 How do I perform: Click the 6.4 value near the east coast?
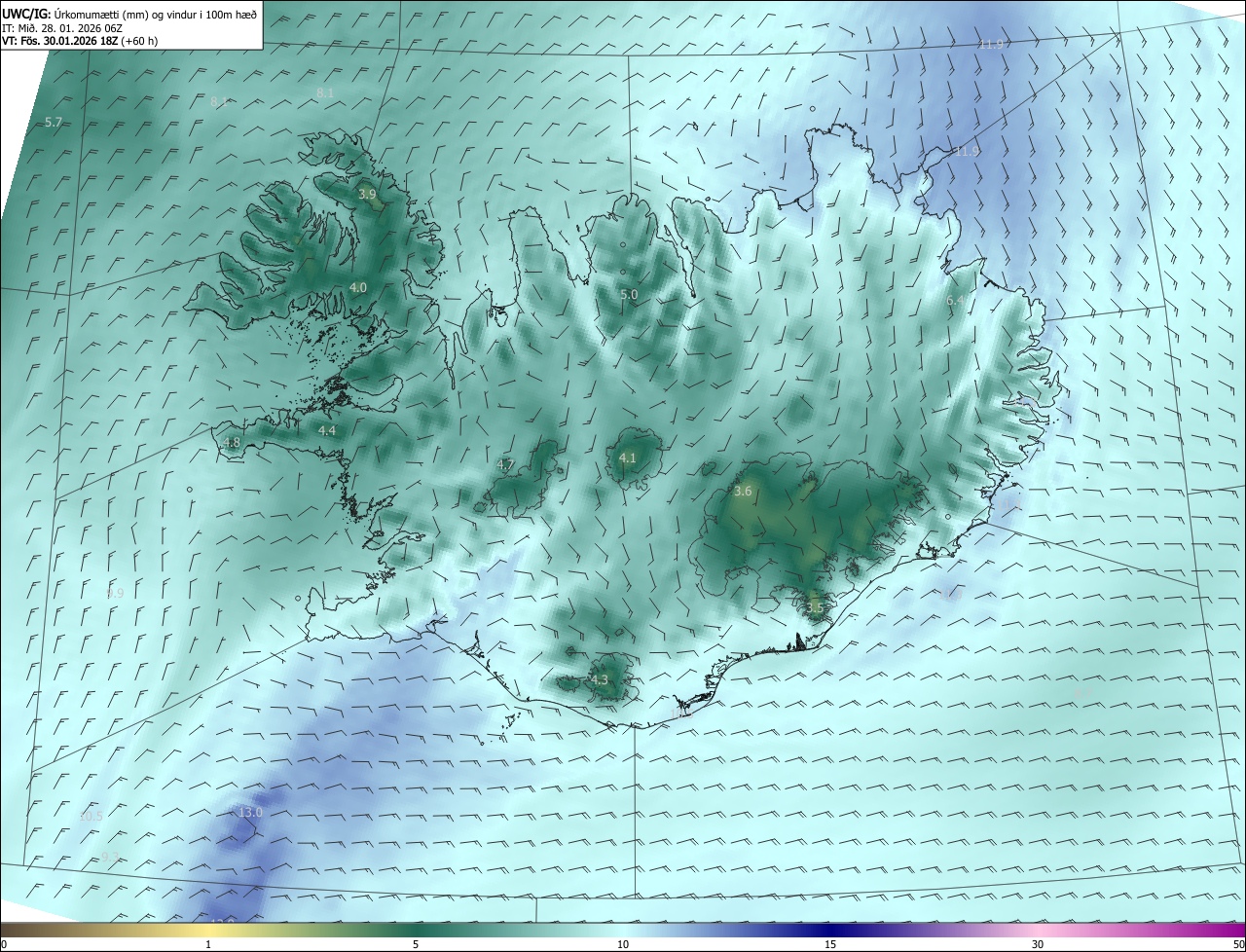(x=955, y=301)
